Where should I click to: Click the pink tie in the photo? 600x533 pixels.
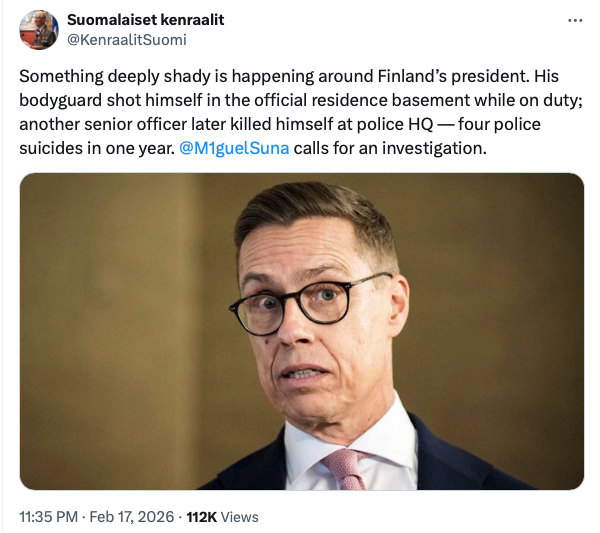point(346,469)
